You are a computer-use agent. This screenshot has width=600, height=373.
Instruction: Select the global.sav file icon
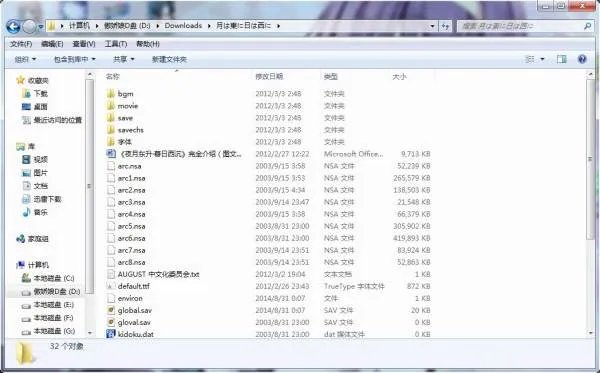(x=111, y=310)
